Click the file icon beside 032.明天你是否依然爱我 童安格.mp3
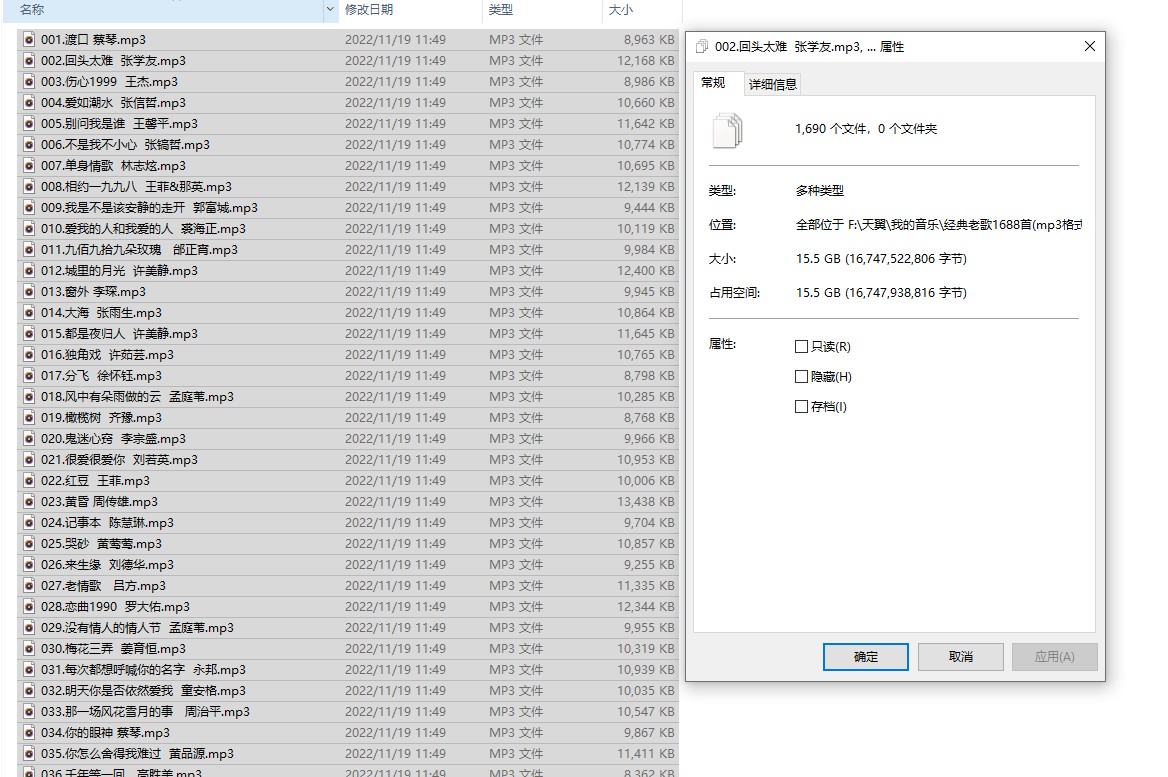The height and width of the screenshot is (777, 1168). (29, 691)
